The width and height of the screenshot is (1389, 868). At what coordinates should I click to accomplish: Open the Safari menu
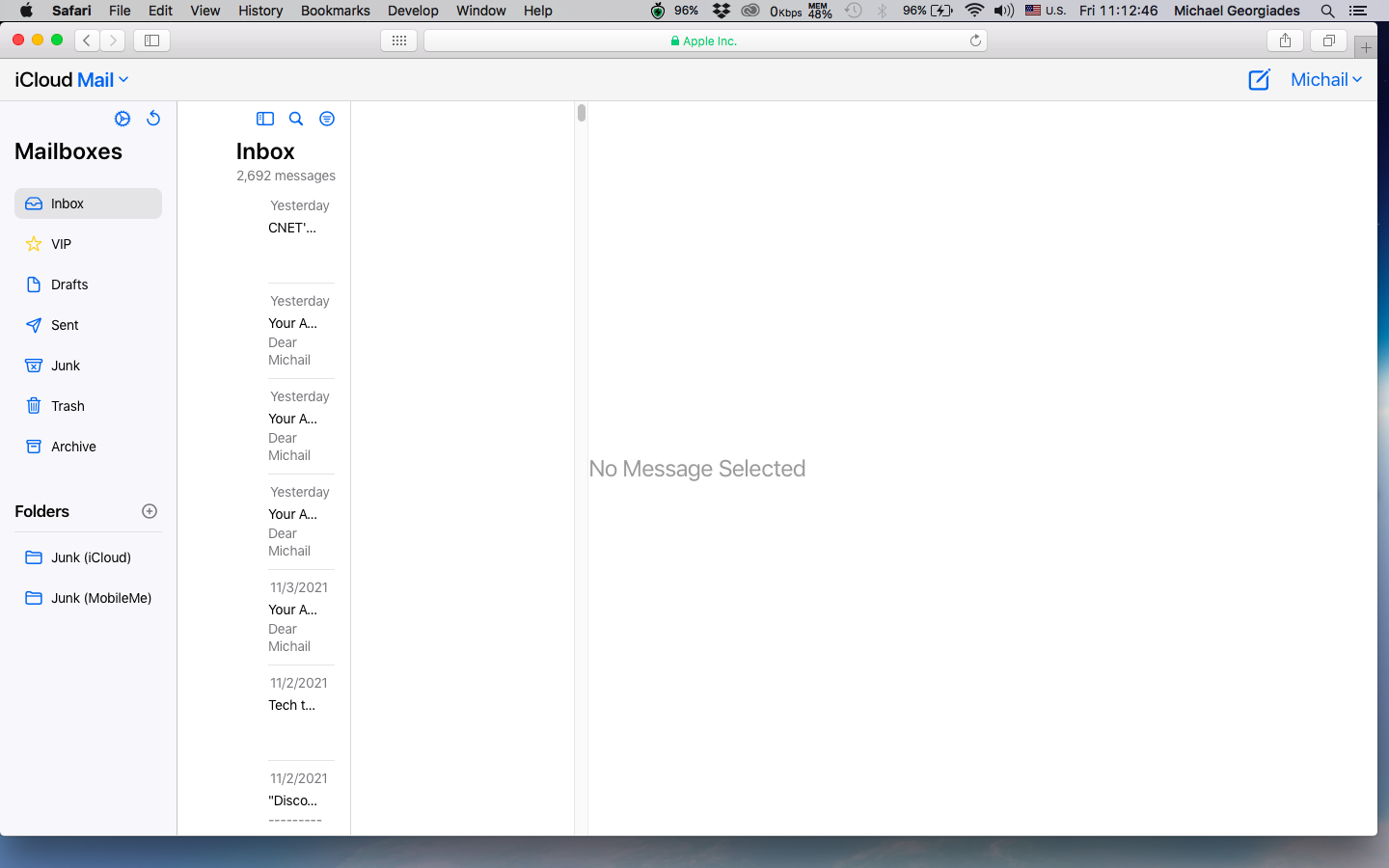(x=71, y=11)
